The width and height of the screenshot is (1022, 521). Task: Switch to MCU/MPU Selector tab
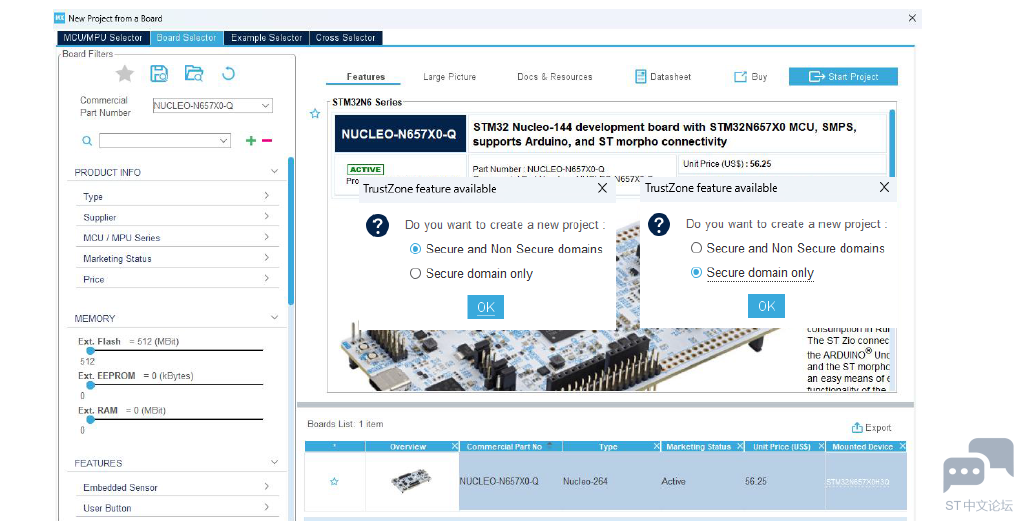click(103, 38)
